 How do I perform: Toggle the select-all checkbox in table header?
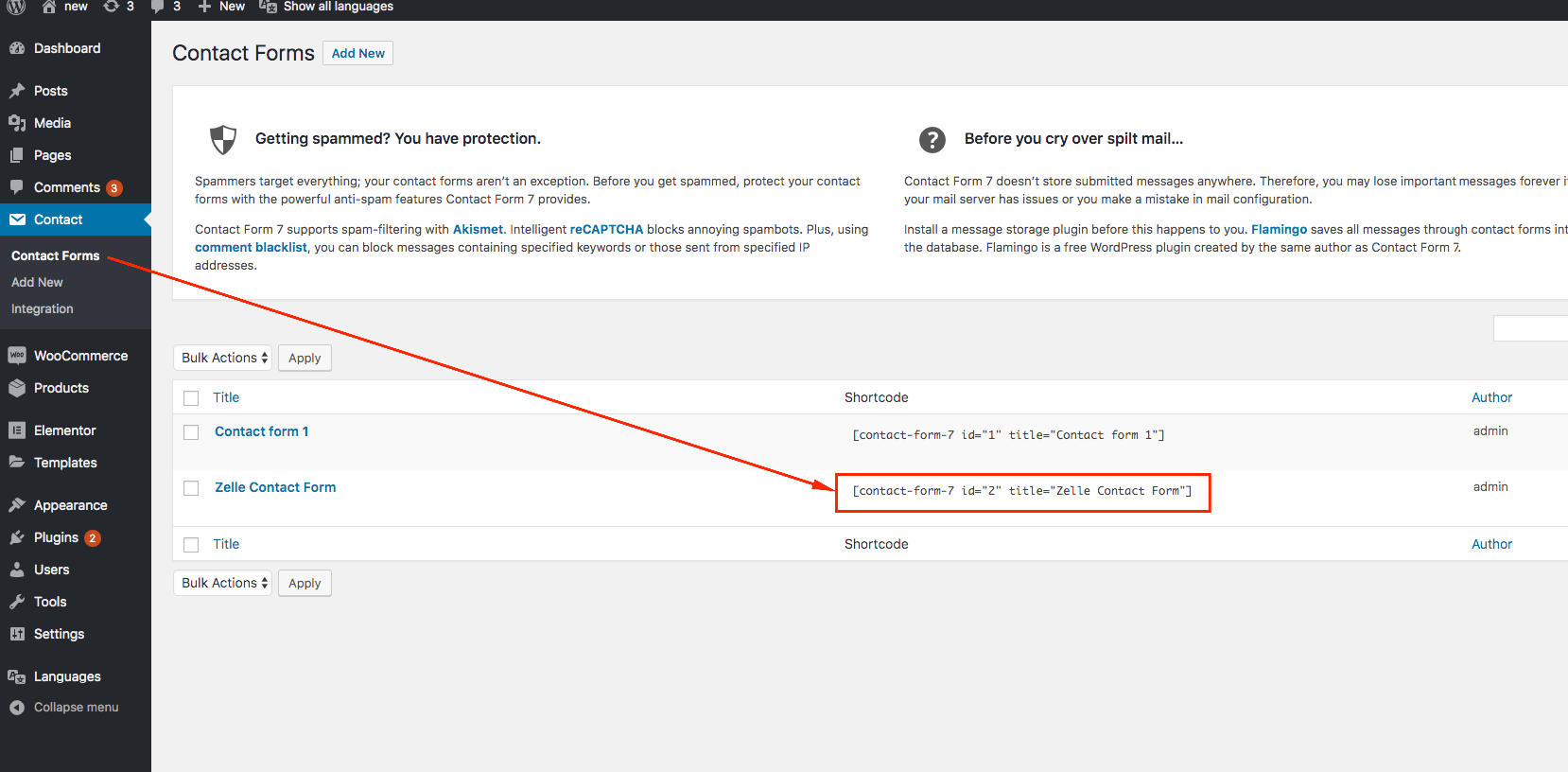pos(191,398)
